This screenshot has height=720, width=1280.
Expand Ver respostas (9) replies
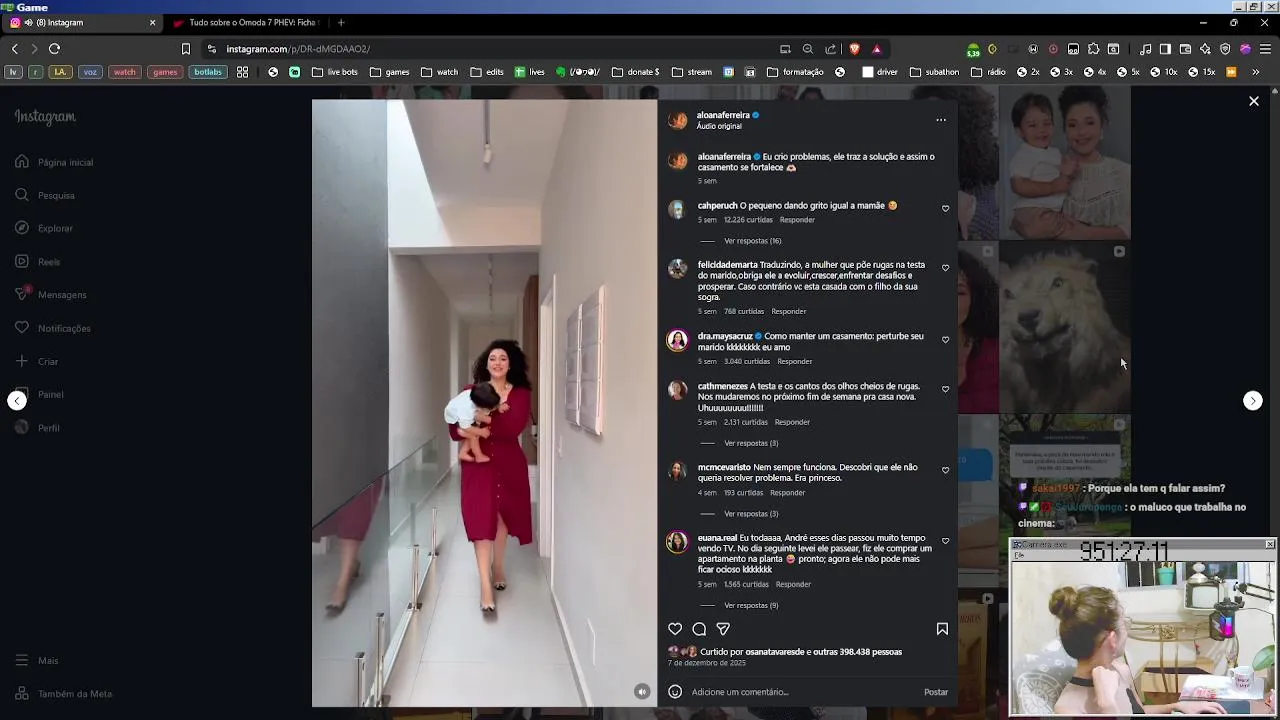[751, 605]
